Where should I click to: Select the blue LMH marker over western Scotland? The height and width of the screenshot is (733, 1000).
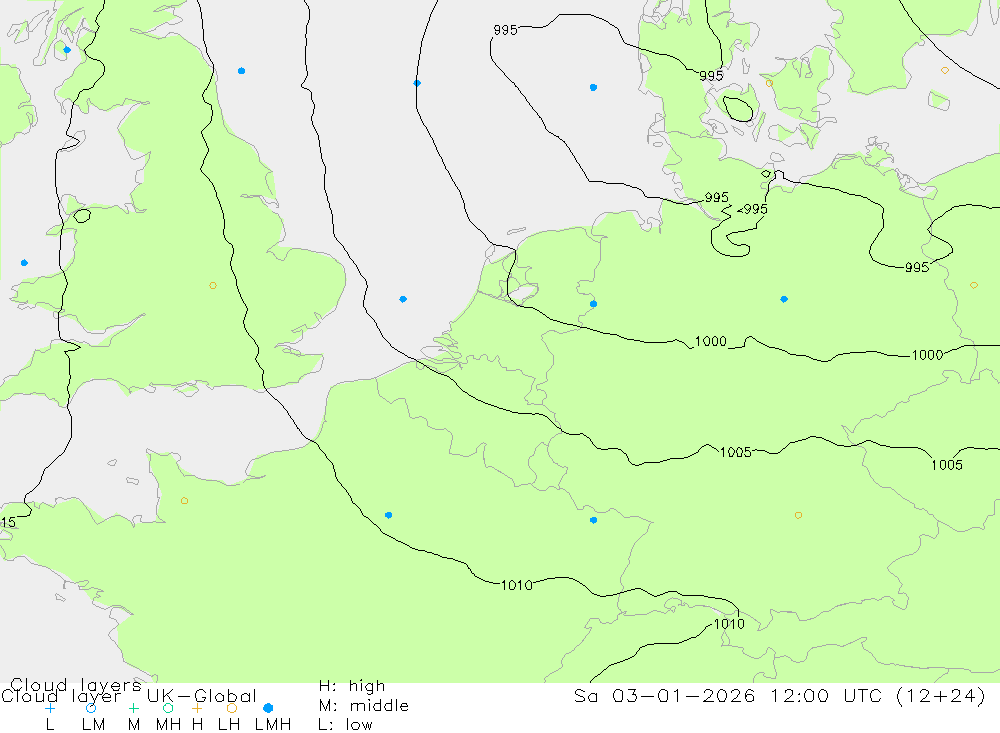coord(67,50)
